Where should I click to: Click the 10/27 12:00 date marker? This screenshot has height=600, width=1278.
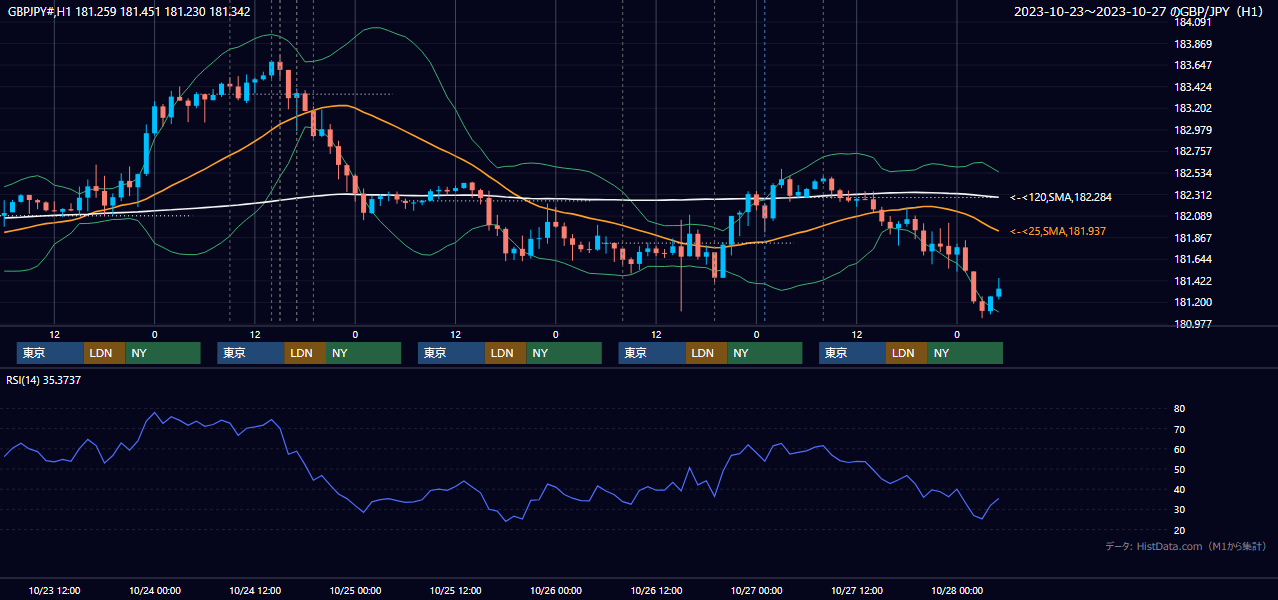pyautogui.click(x=857, y=590)
